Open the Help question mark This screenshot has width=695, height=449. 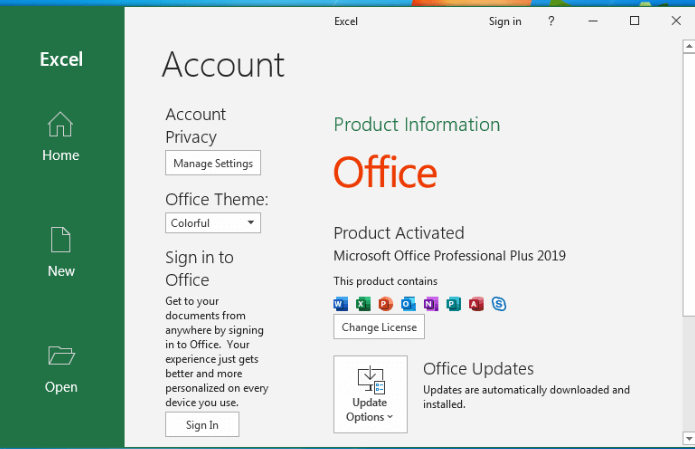(551, 21)
